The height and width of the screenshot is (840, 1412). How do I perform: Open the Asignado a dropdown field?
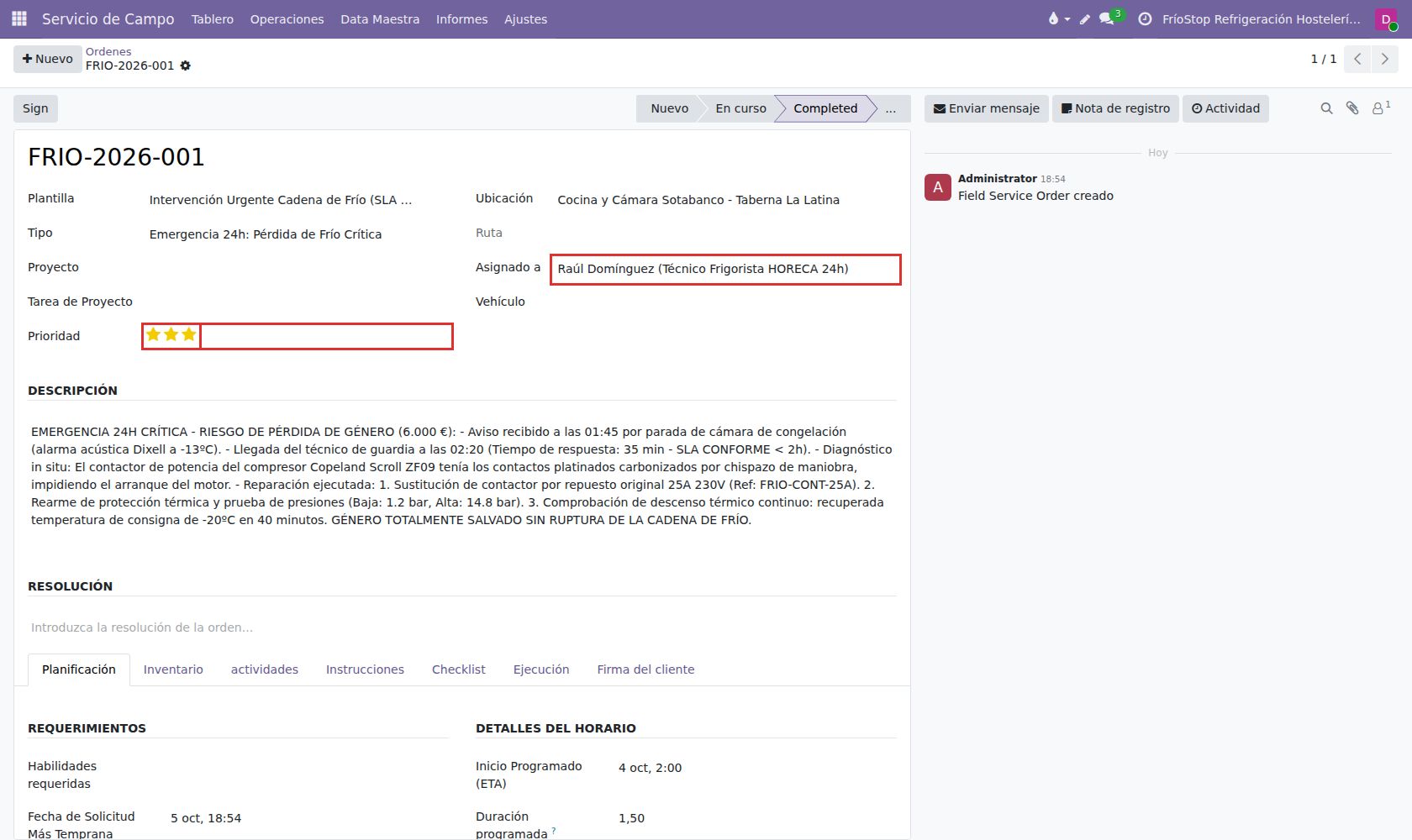point(725,270)
